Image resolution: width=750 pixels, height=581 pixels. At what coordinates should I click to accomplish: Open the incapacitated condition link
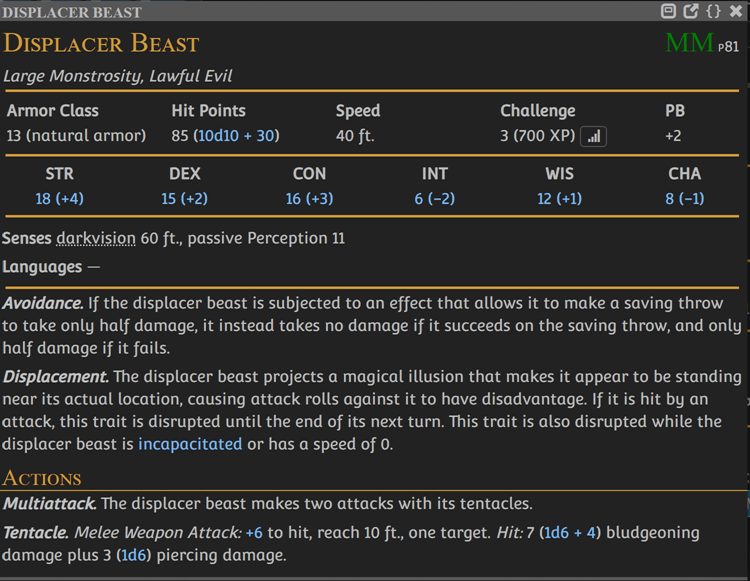(x=190, y=443)
